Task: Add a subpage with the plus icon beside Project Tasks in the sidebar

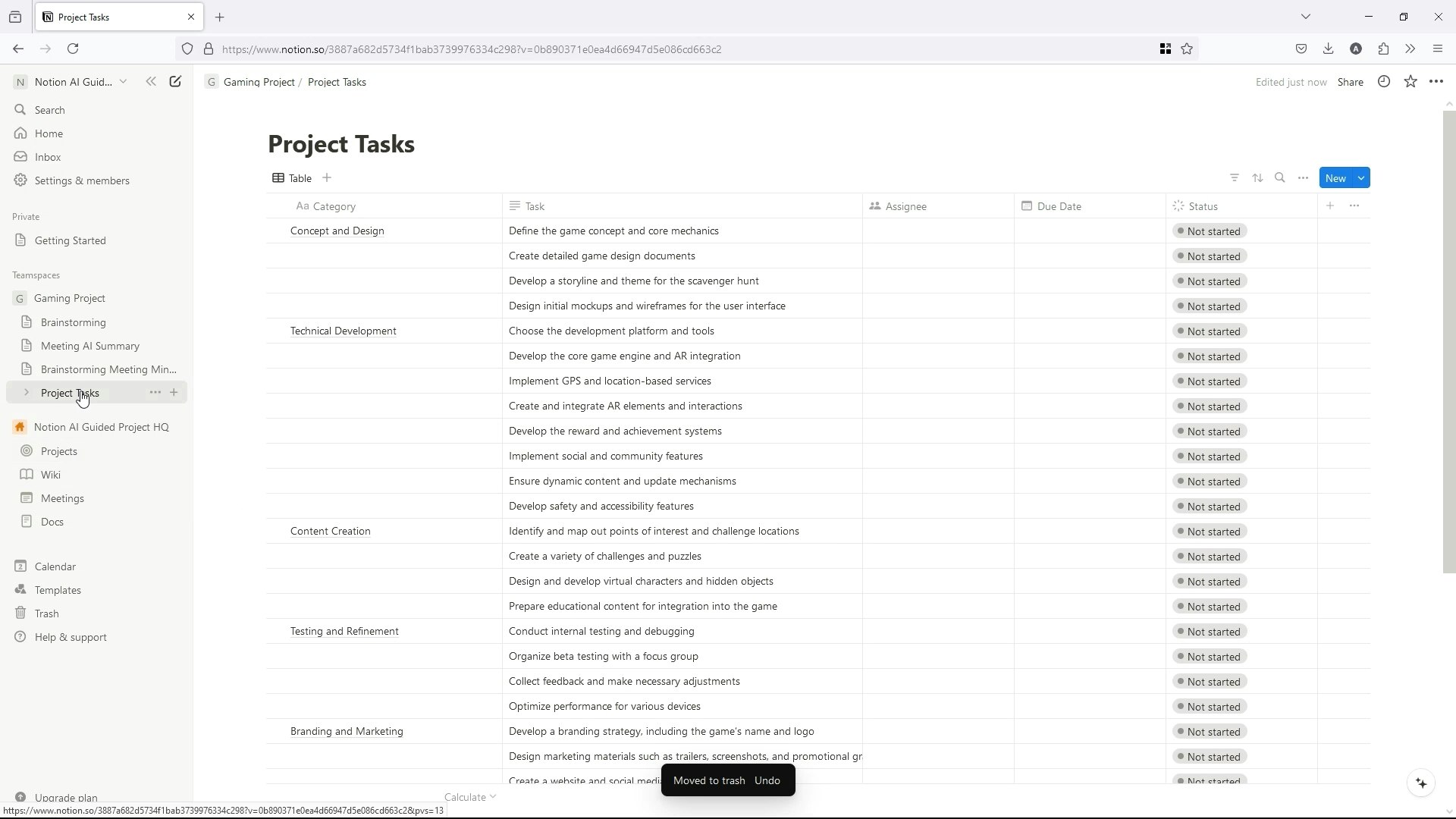Action: (174, 393)
